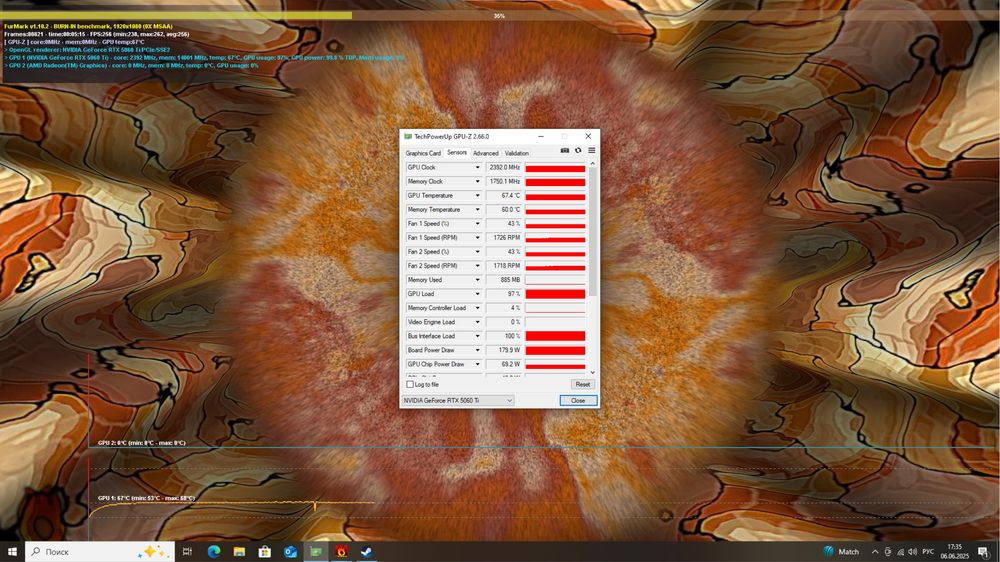
Task: Click the РУС language indicator
Action: tap(928, 552)
